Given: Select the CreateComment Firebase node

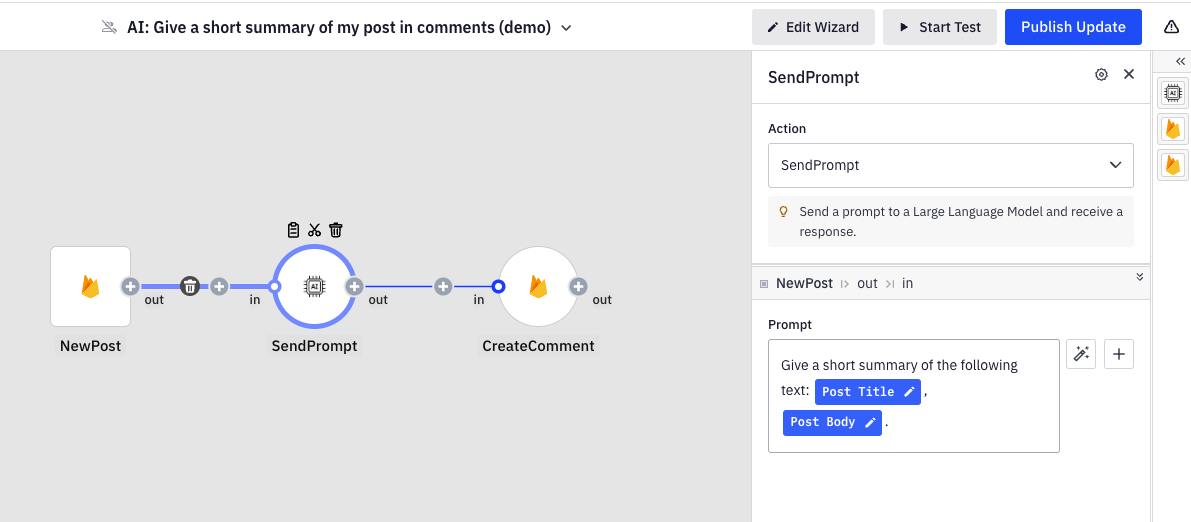Looking at the screenshot, I should point(538,287).
